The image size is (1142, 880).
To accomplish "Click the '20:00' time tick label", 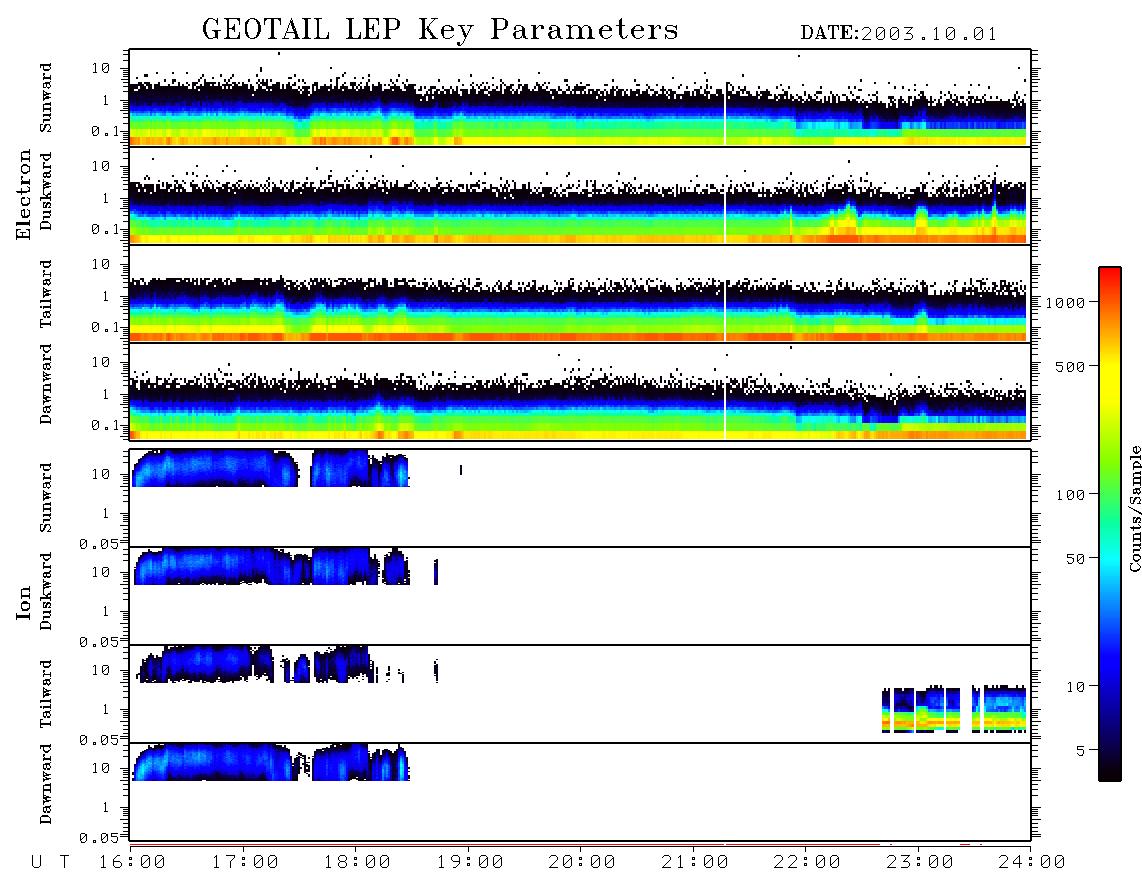I will tap(582, 863).
